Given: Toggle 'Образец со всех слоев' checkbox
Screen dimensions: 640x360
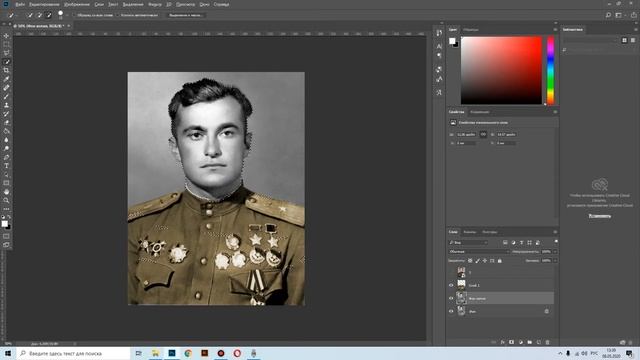Looking at the screenshot, I should pyautogui.click(x=75, y=15).
